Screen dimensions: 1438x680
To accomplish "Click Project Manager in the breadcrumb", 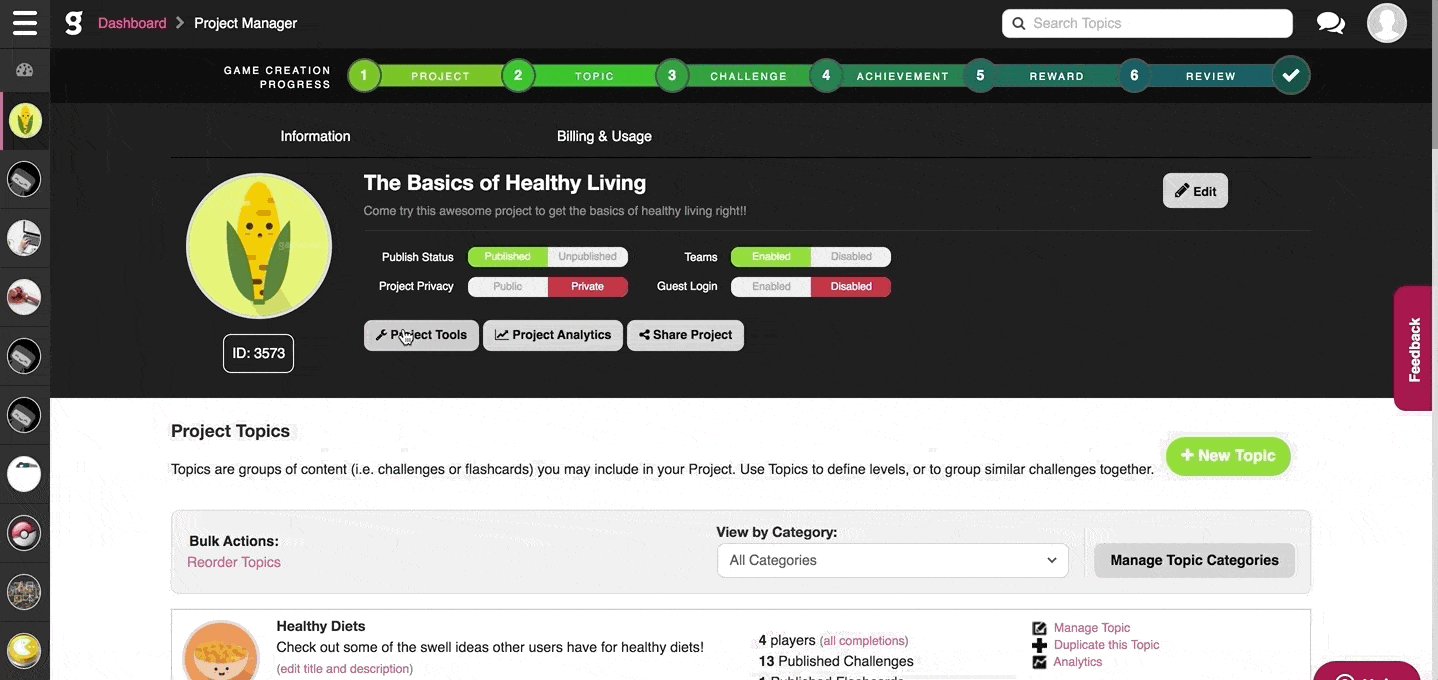I will (x=245, y=23).
